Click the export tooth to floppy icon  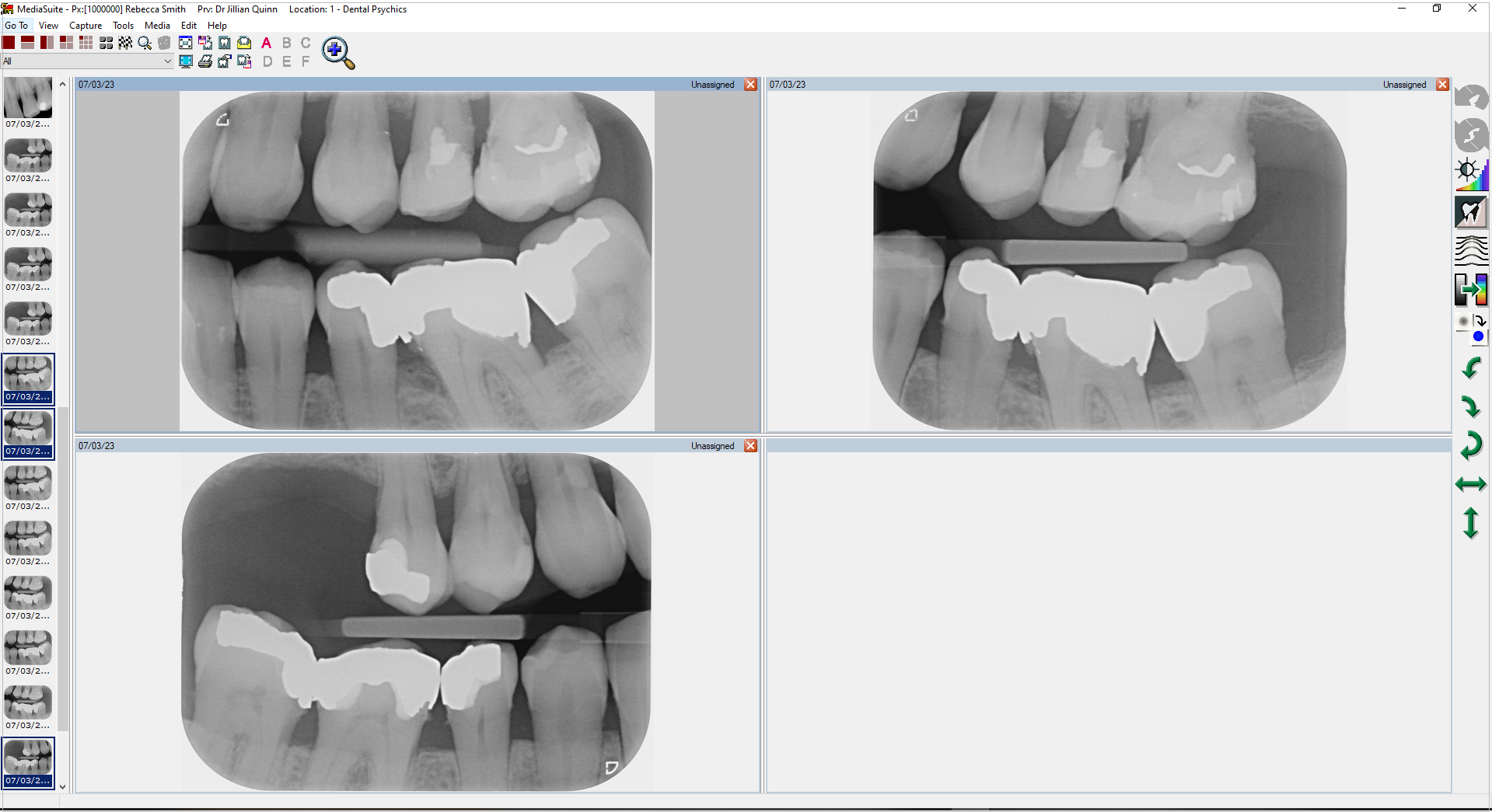[244, 61]
